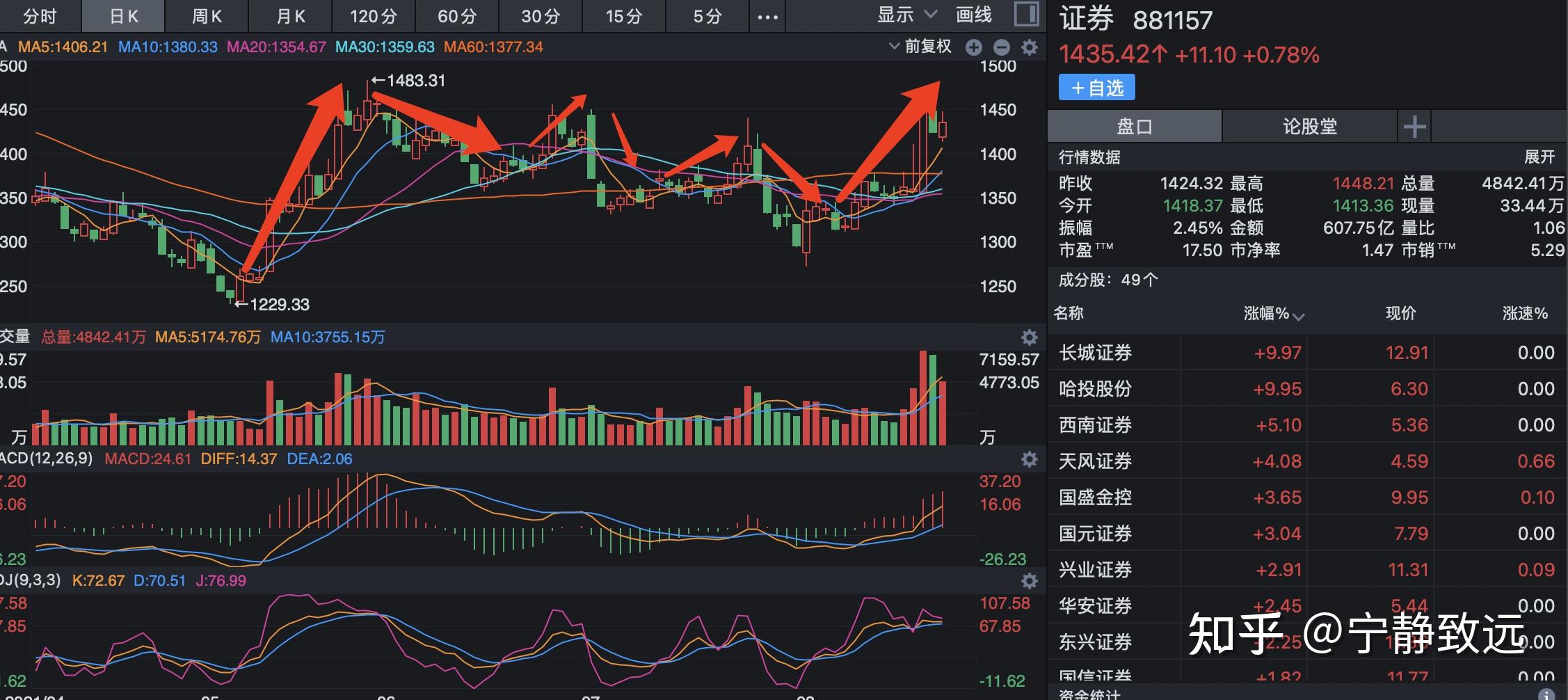Open MACD indicator settings gear
Viewport: 1568px width, 700px height.
pyautogui.click(x=1030, y=459)
